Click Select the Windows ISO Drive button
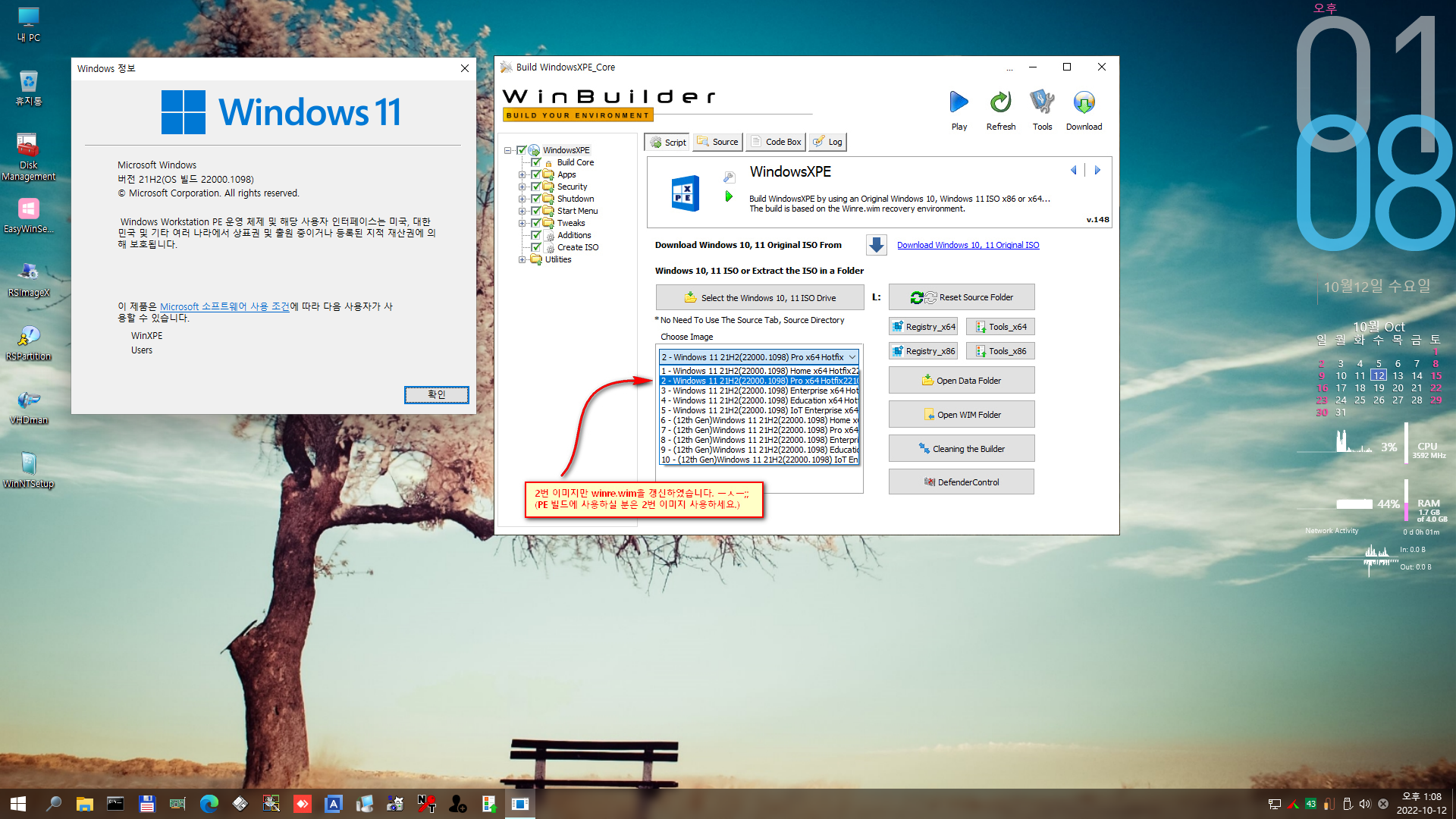 (760, 298)
